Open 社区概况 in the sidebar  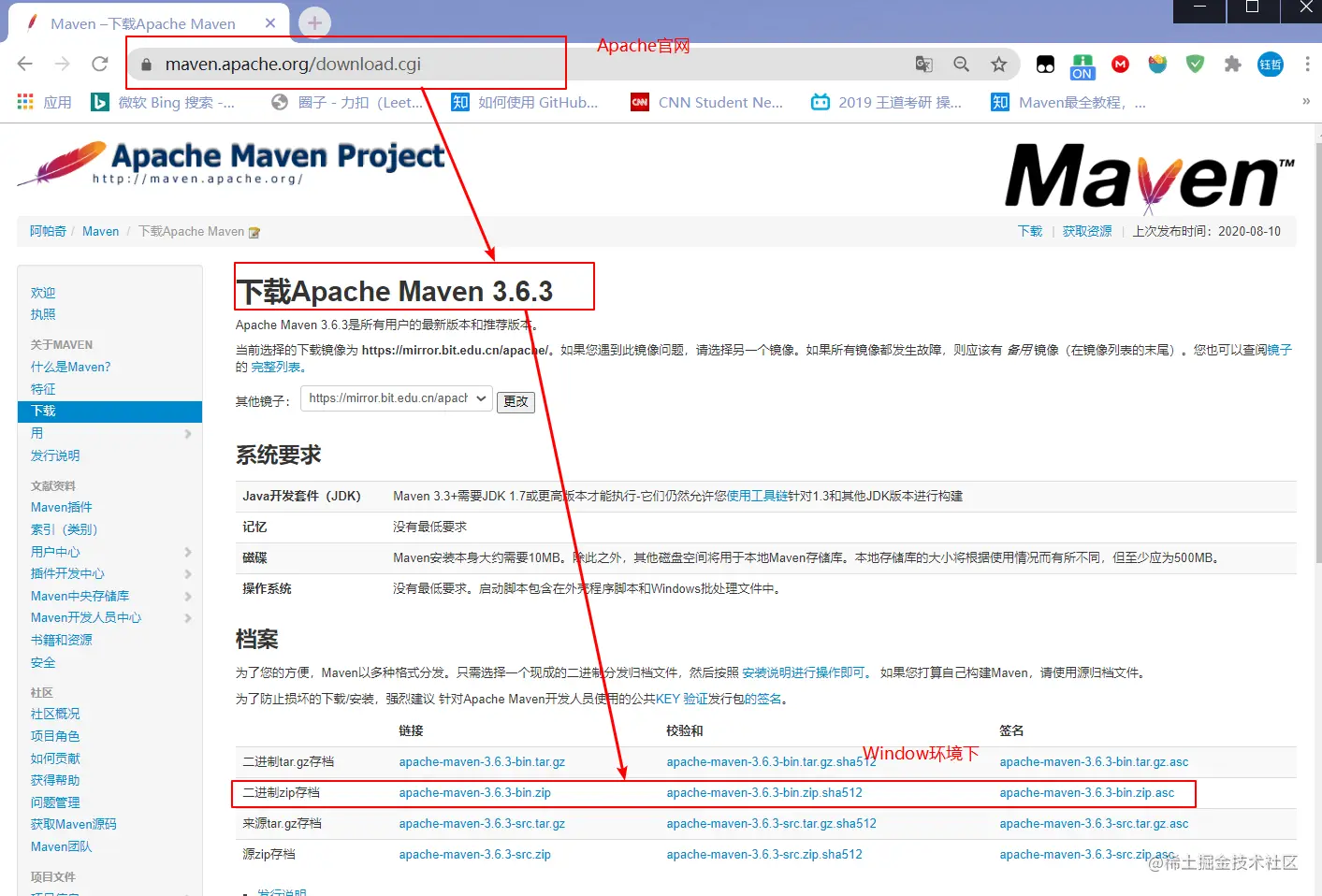tap(55, 714)
